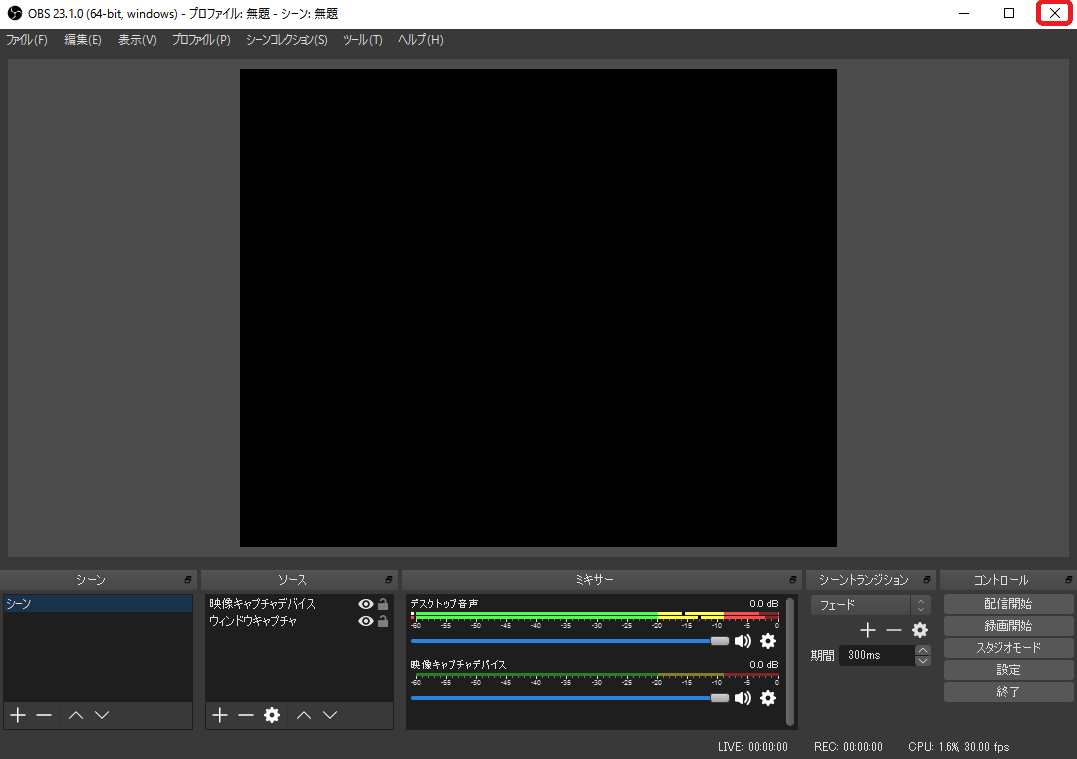
Task: Move source down with arrow icon
Action: point(330,715)
